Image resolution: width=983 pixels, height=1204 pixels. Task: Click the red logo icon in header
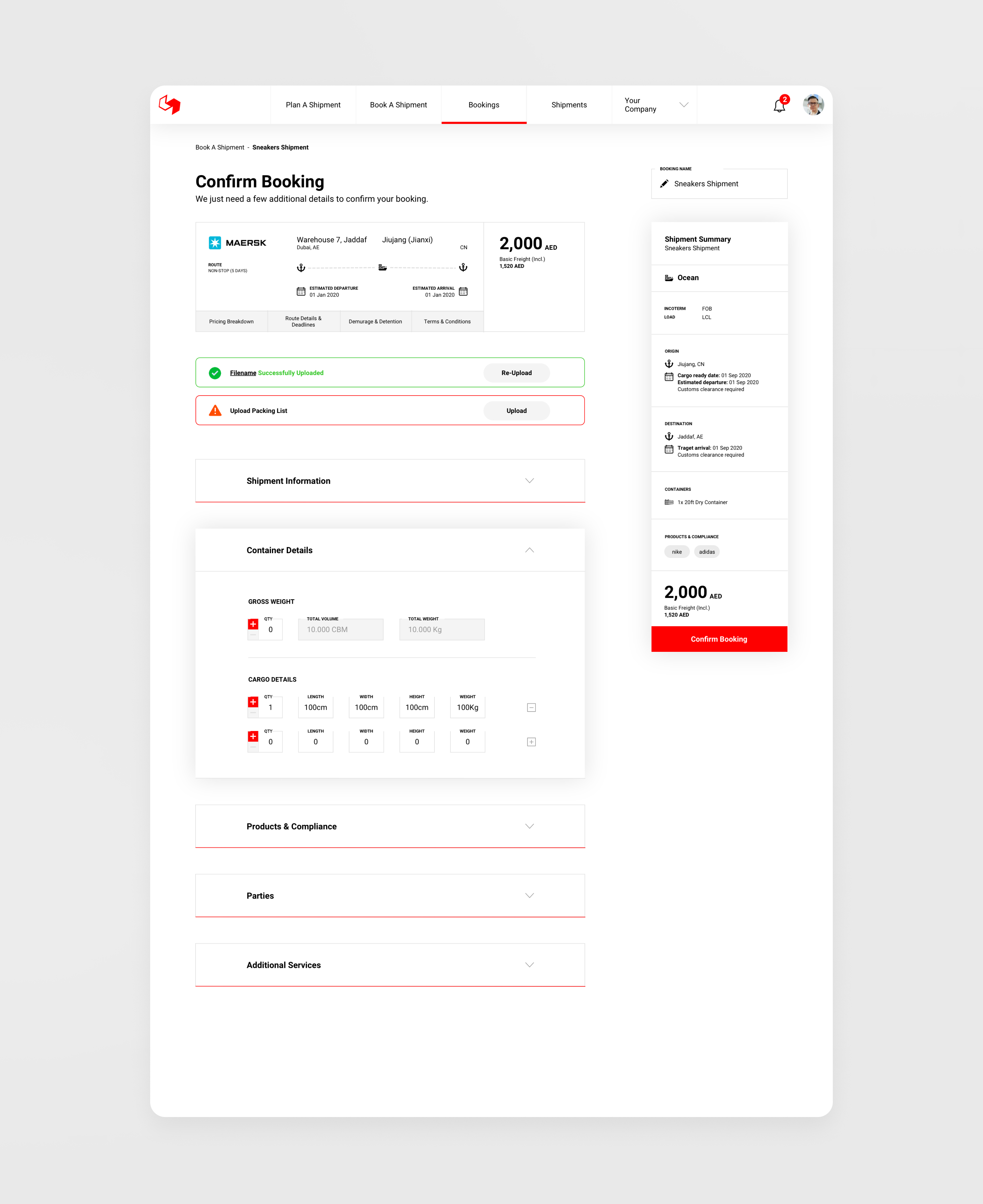click(x=169, y=105)
